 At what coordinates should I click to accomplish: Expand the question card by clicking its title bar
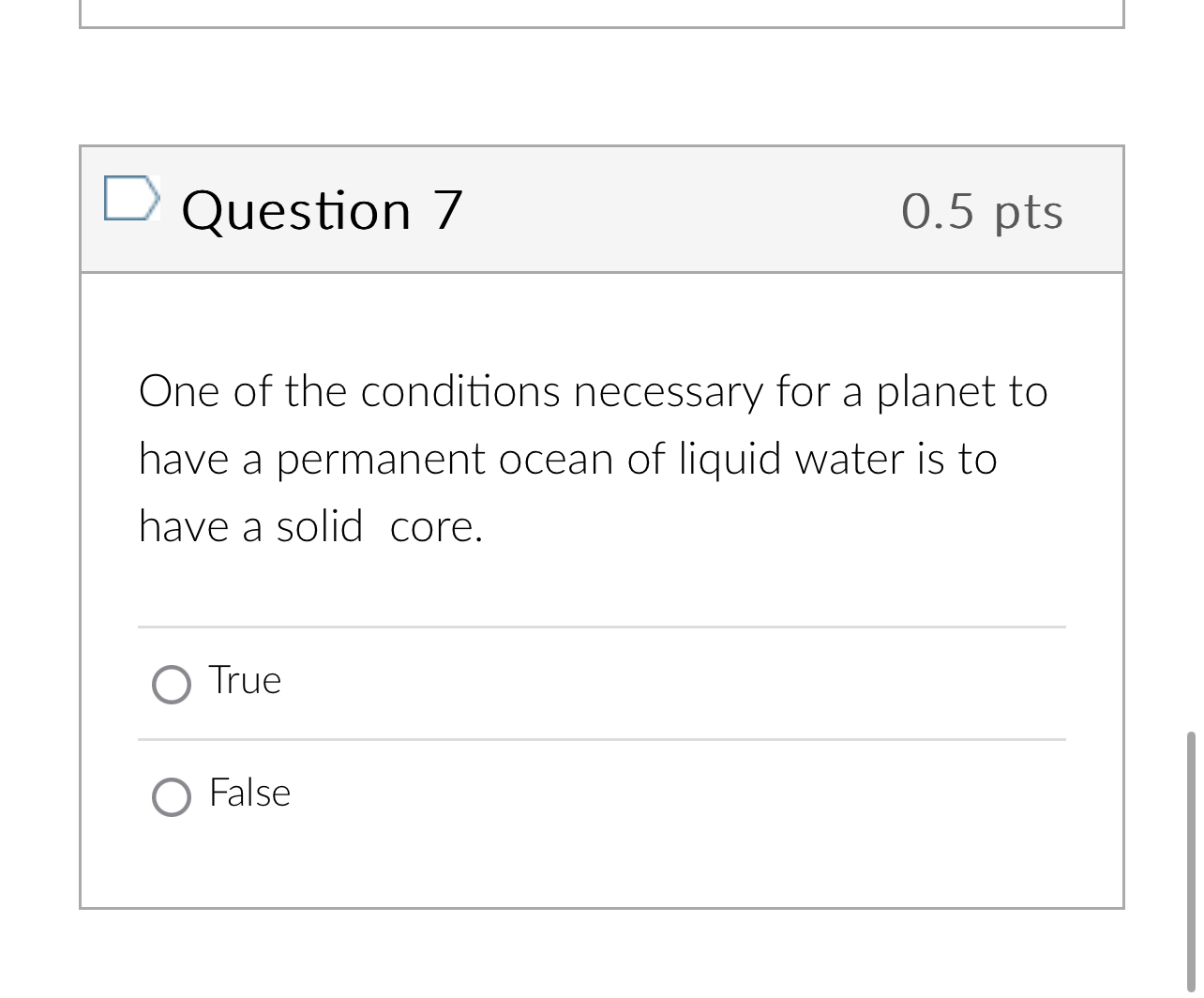(602, 210)
